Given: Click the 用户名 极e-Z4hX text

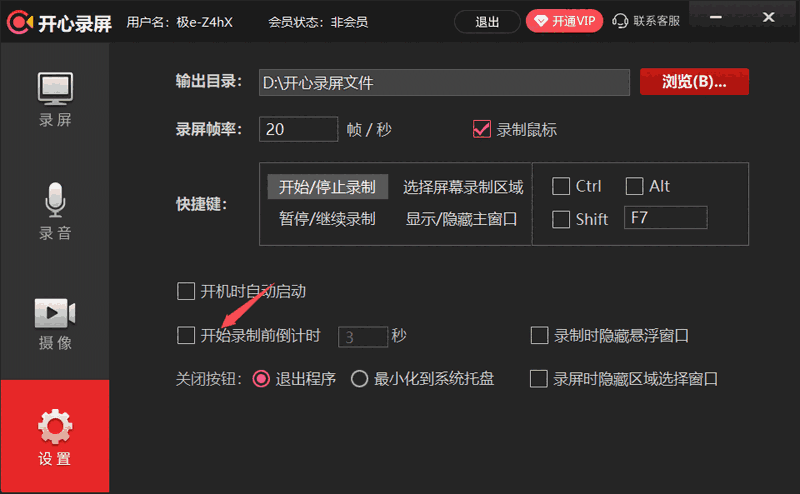Looking at the screenshot, I should [x=180, y=22].
